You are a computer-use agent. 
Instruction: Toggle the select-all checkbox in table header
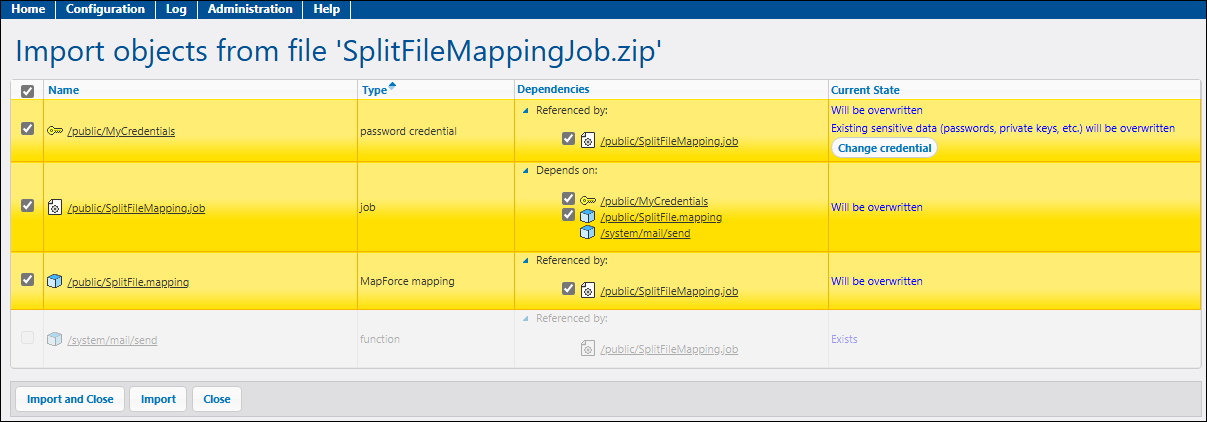click(x=28, y=91)
